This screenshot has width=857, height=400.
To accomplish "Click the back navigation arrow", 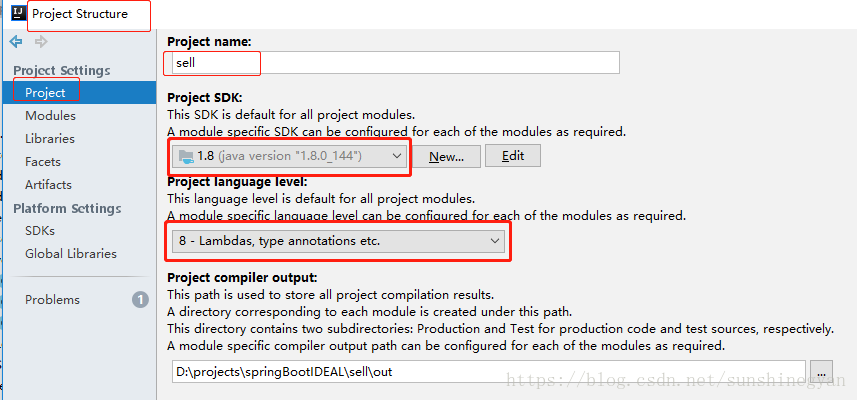I will tap(16, 42).
